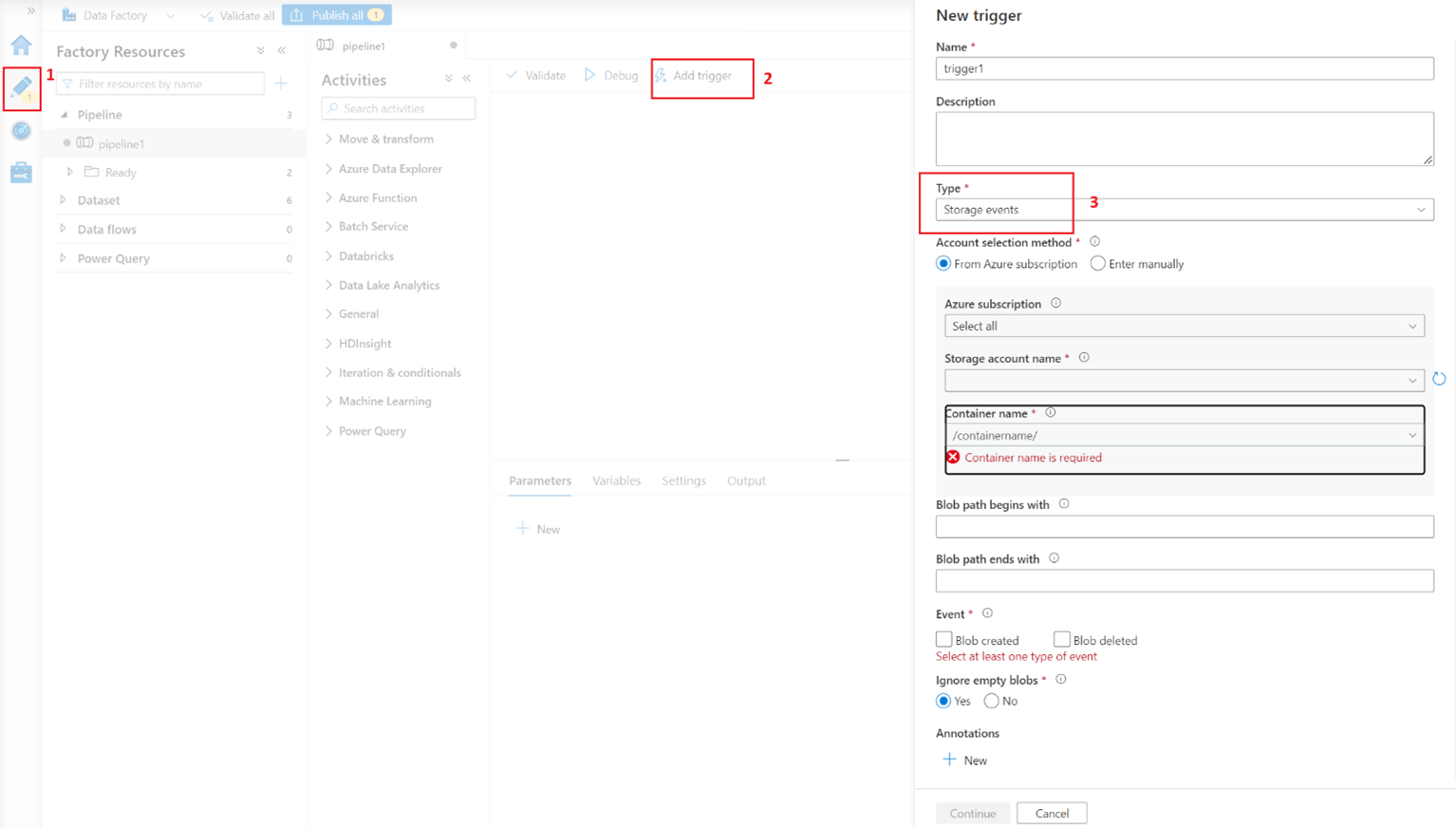Show info for Container name
This screenshot has height=828, width=1456.
[1050, 413]
